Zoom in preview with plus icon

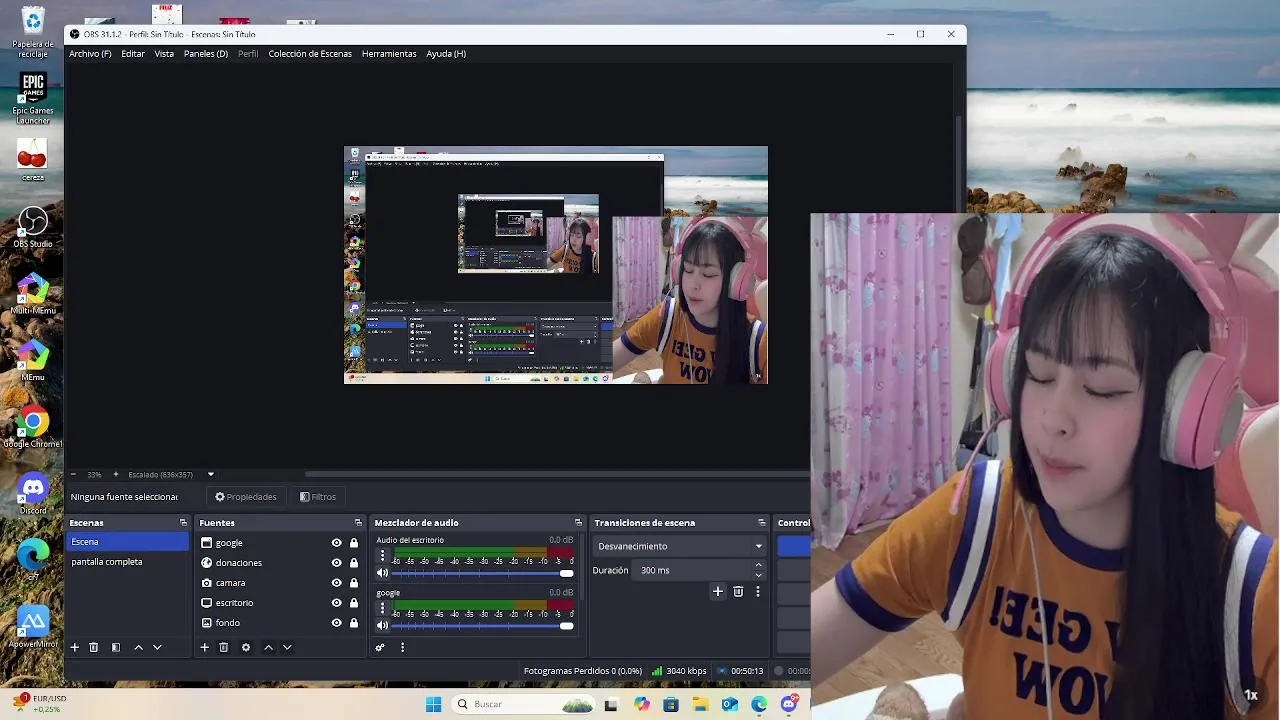[x=115, y=474]
